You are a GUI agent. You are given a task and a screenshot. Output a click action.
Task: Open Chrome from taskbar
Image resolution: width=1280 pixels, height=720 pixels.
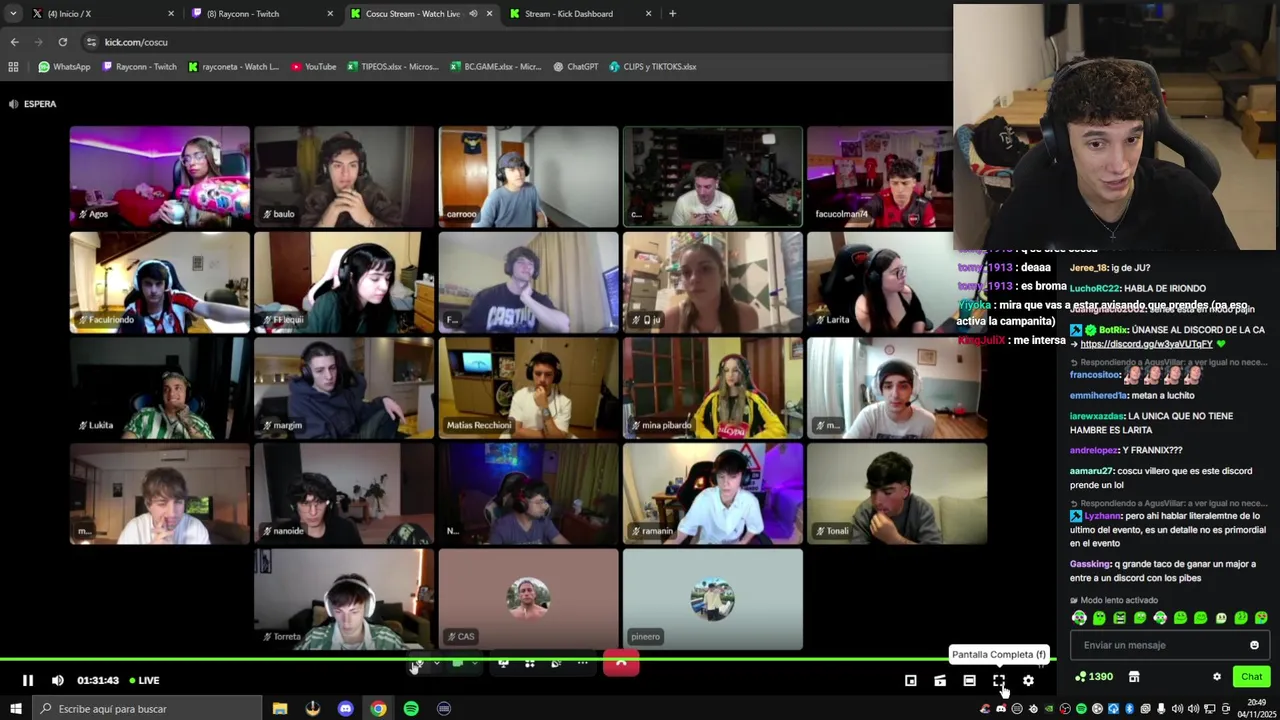pyautogui.click(x=378, y=709)
